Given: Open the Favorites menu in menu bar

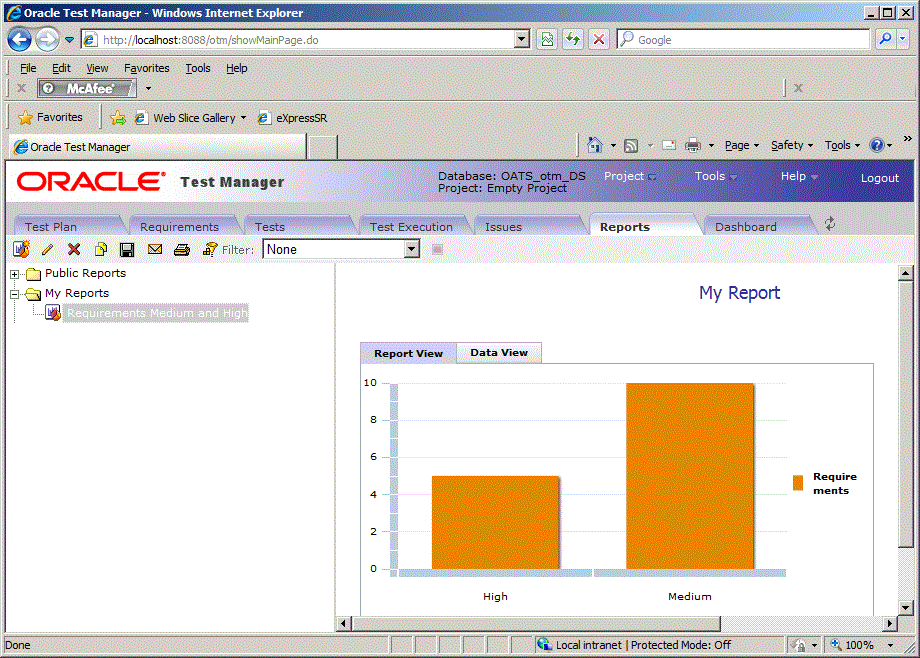Looking at the screenshot, I should tap(147, 68).
